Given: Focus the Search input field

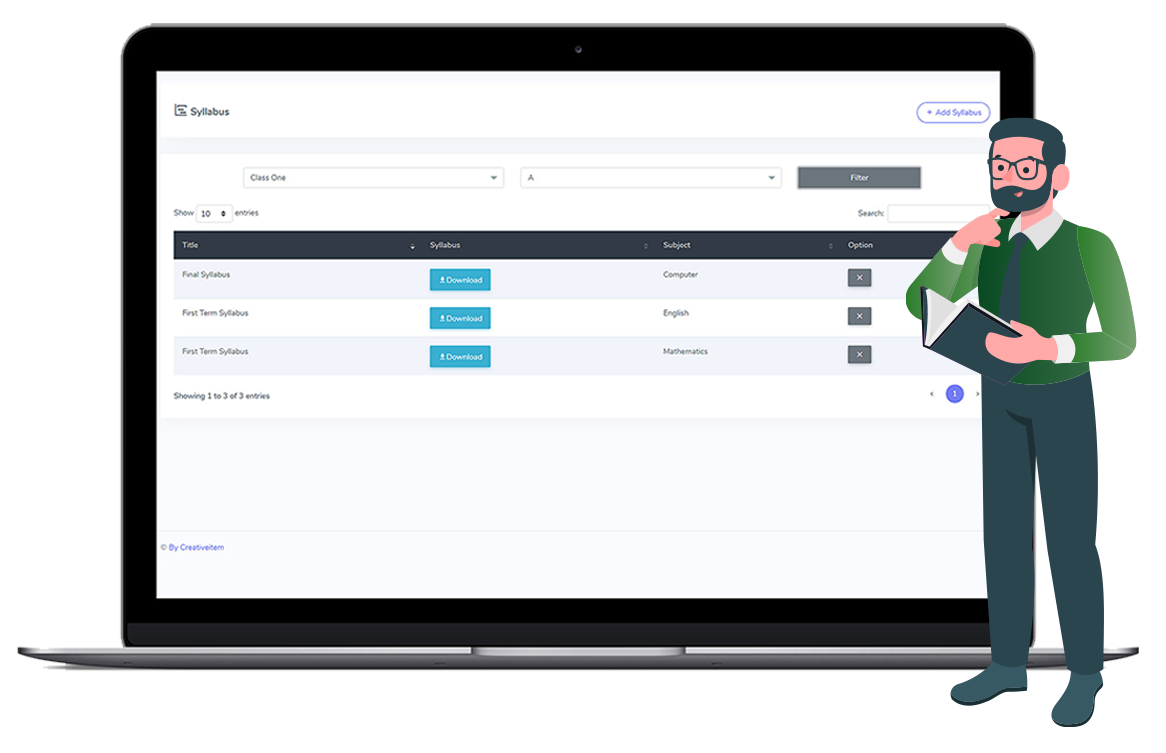Looking at the screenshot, I should click(935, 214).
